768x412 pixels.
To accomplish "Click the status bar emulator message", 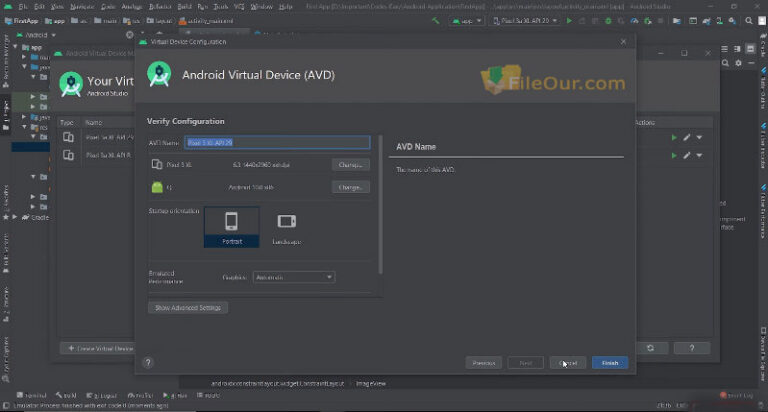I will 91,406.
